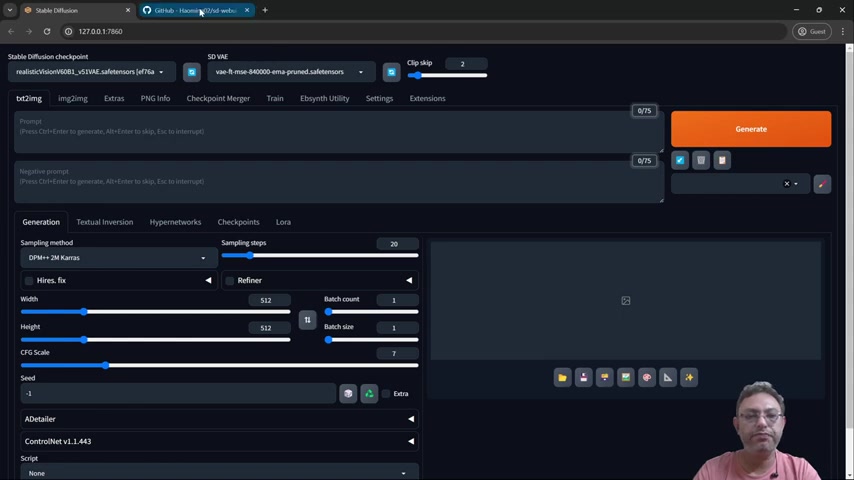Click the read generation parameters arrow icon
Viewport: 854px width, 480px height.
(x=680, y=160)
